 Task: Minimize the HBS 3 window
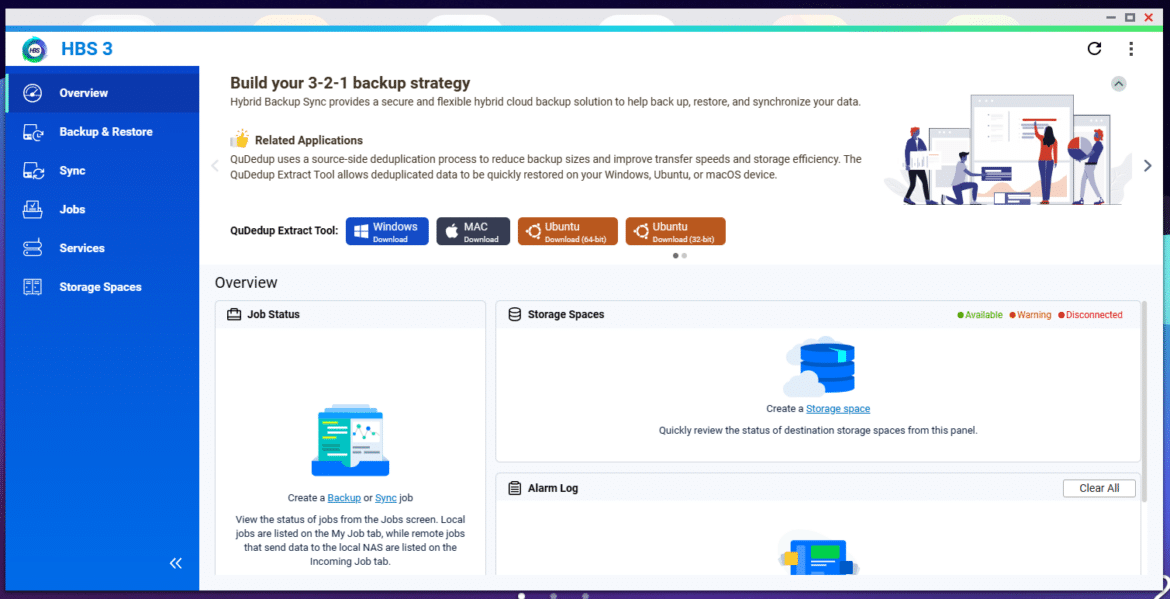(1111, 17)
